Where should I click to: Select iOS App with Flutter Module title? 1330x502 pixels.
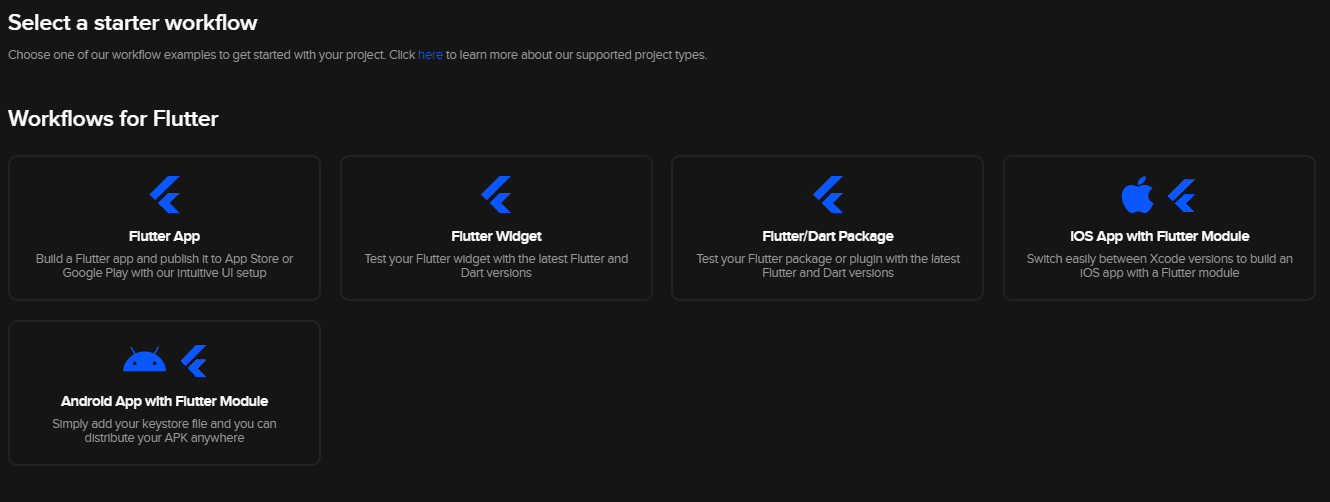tap(1160, 237)
